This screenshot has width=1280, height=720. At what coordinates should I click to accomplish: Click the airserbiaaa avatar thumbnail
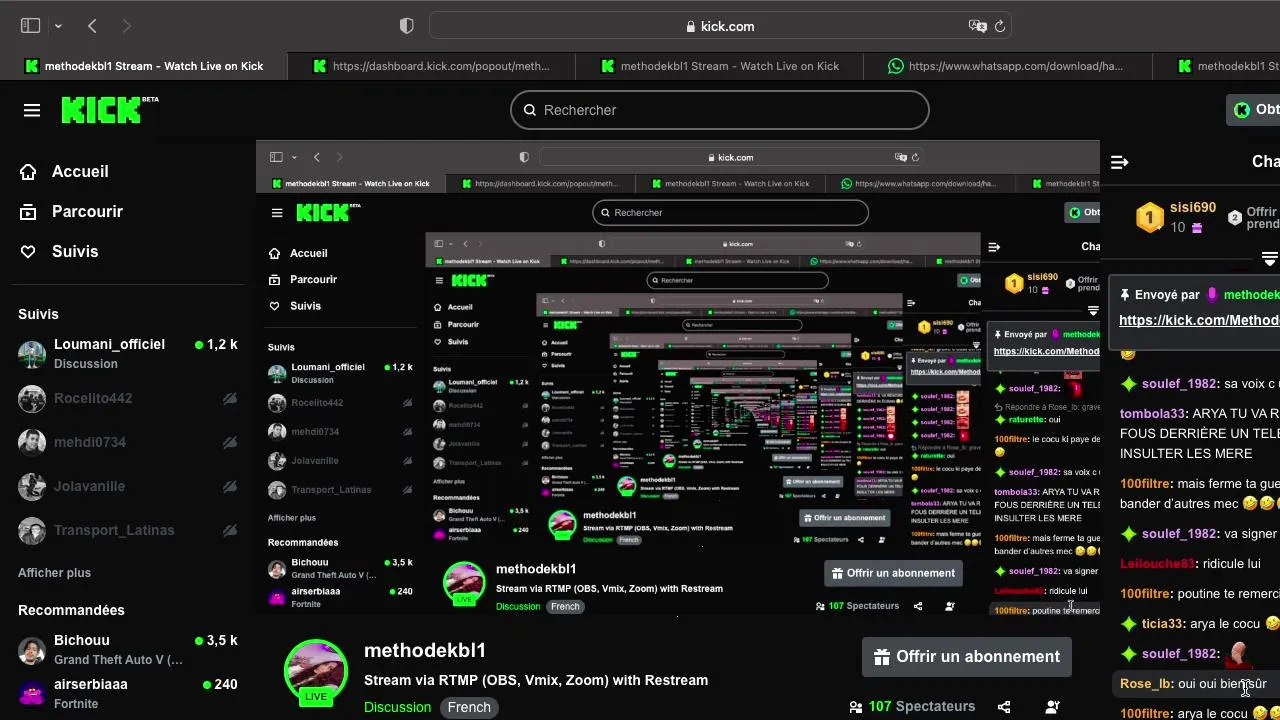(x=32, y=694)
